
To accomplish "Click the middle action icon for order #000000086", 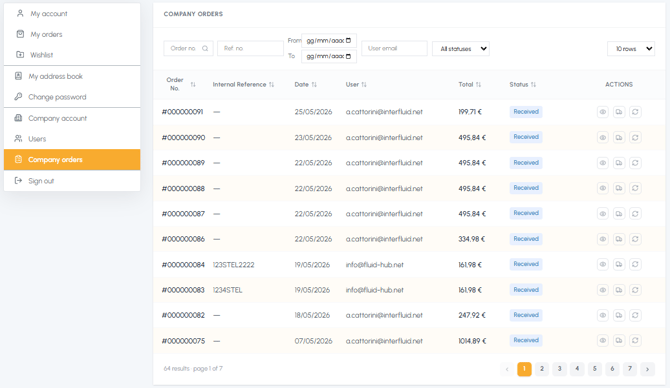I will pos(619,239).
